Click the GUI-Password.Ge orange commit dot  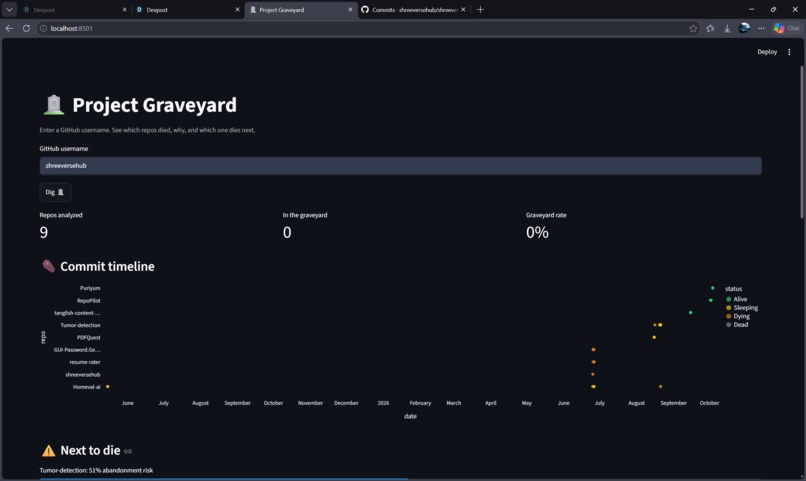[x=593, y=349]
